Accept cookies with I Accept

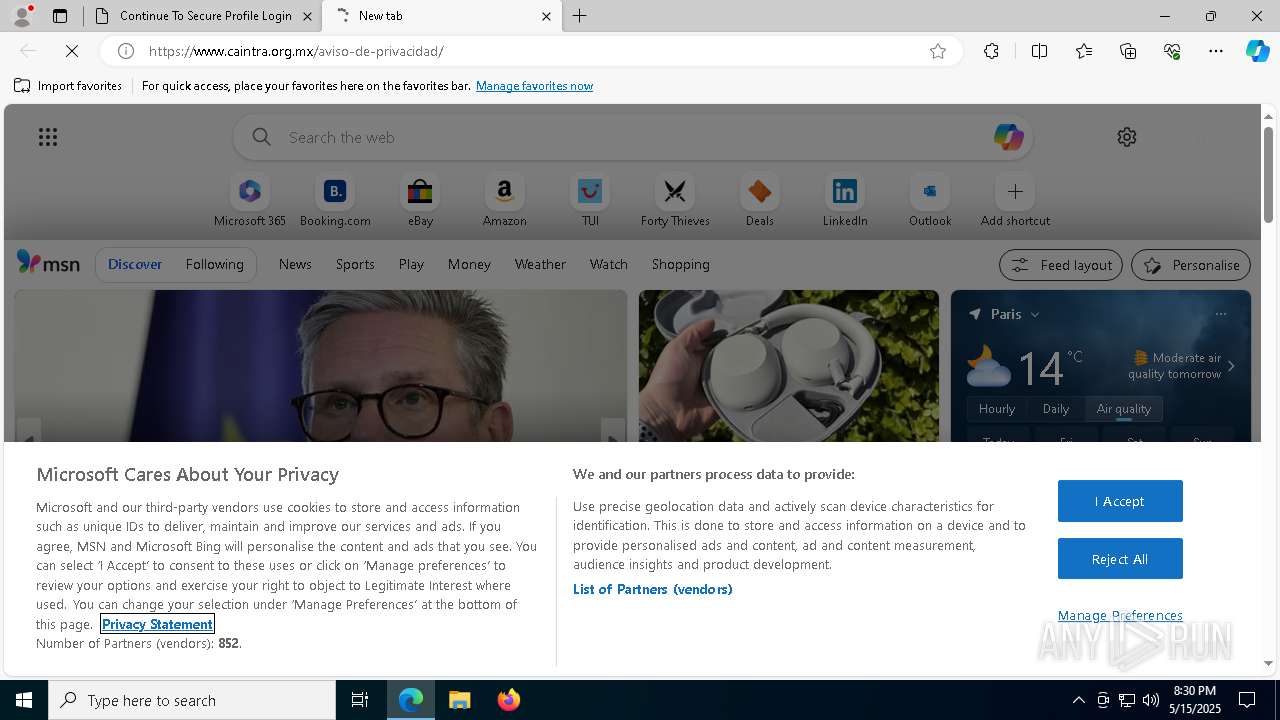tap(1120, 501)
